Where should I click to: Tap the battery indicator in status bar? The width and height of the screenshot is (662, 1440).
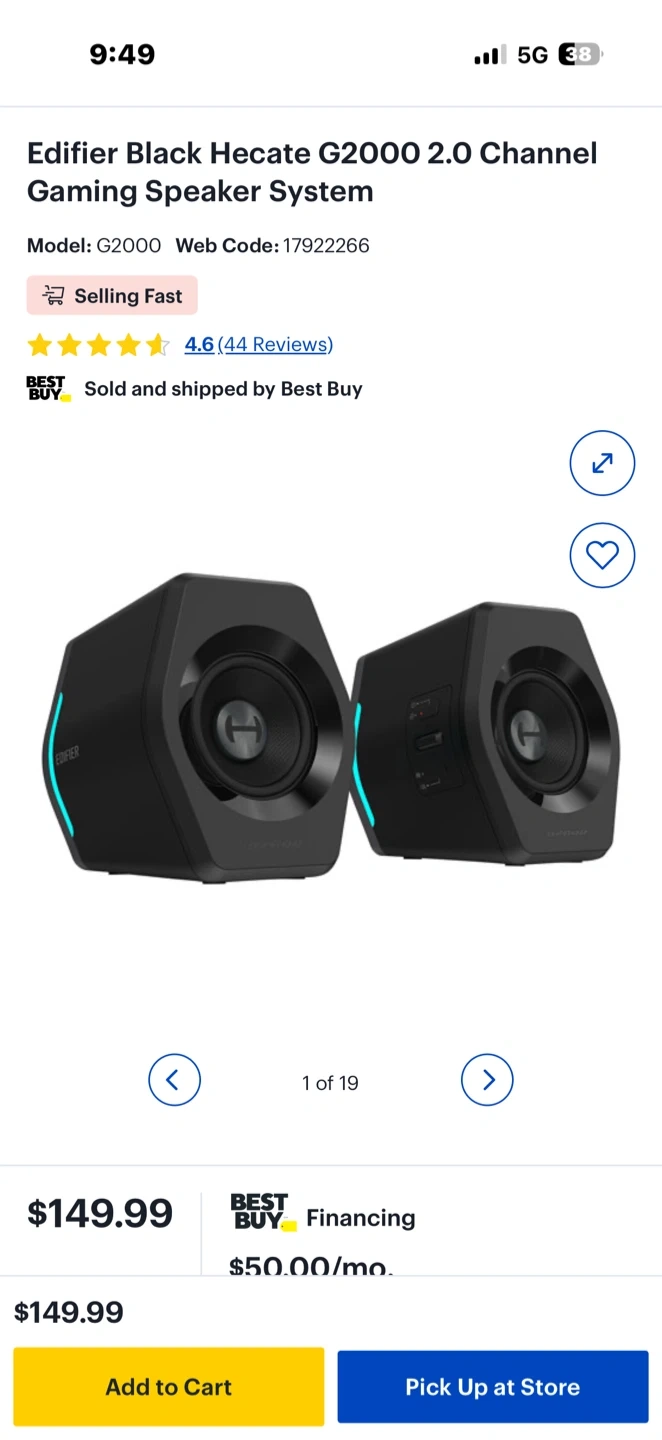pyautogui.click(x=580, y=55)
